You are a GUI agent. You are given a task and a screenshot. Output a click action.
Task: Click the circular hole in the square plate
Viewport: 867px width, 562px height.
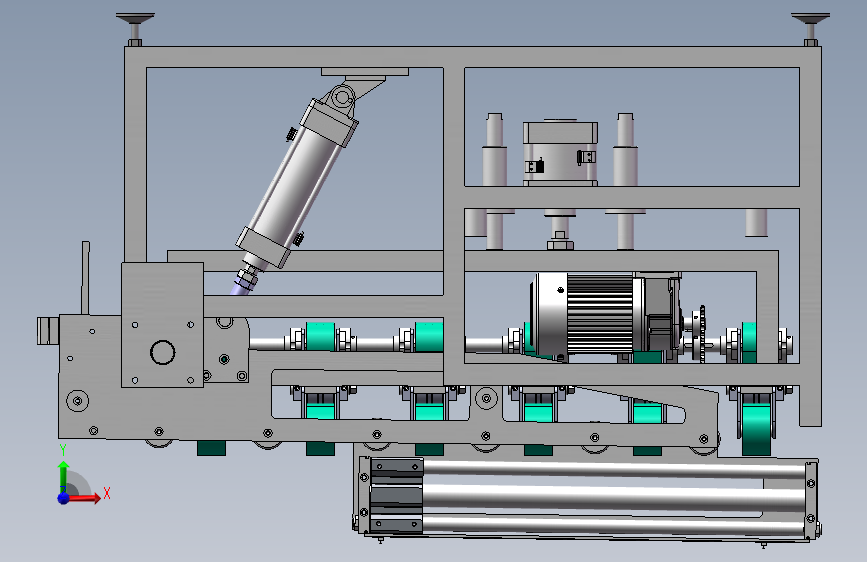tap(163, 352)
